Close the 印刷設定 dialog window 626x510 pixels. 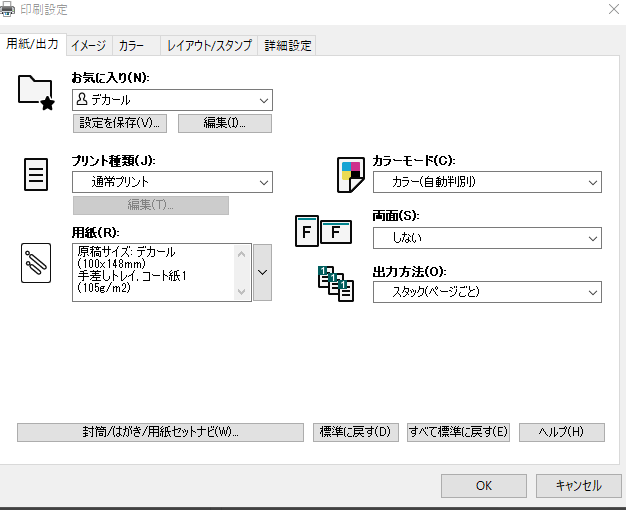pos(614,9)
